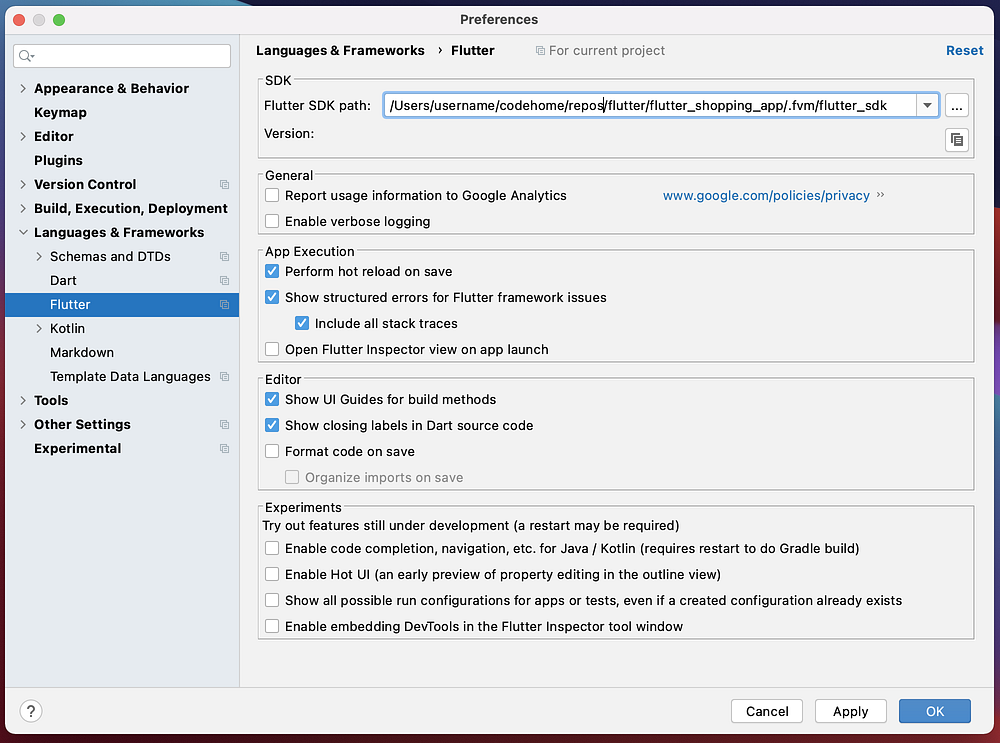Copy the Flutter version using the copy icon
The width and height of the screenshot is (1000, 743).
(956, 140)
